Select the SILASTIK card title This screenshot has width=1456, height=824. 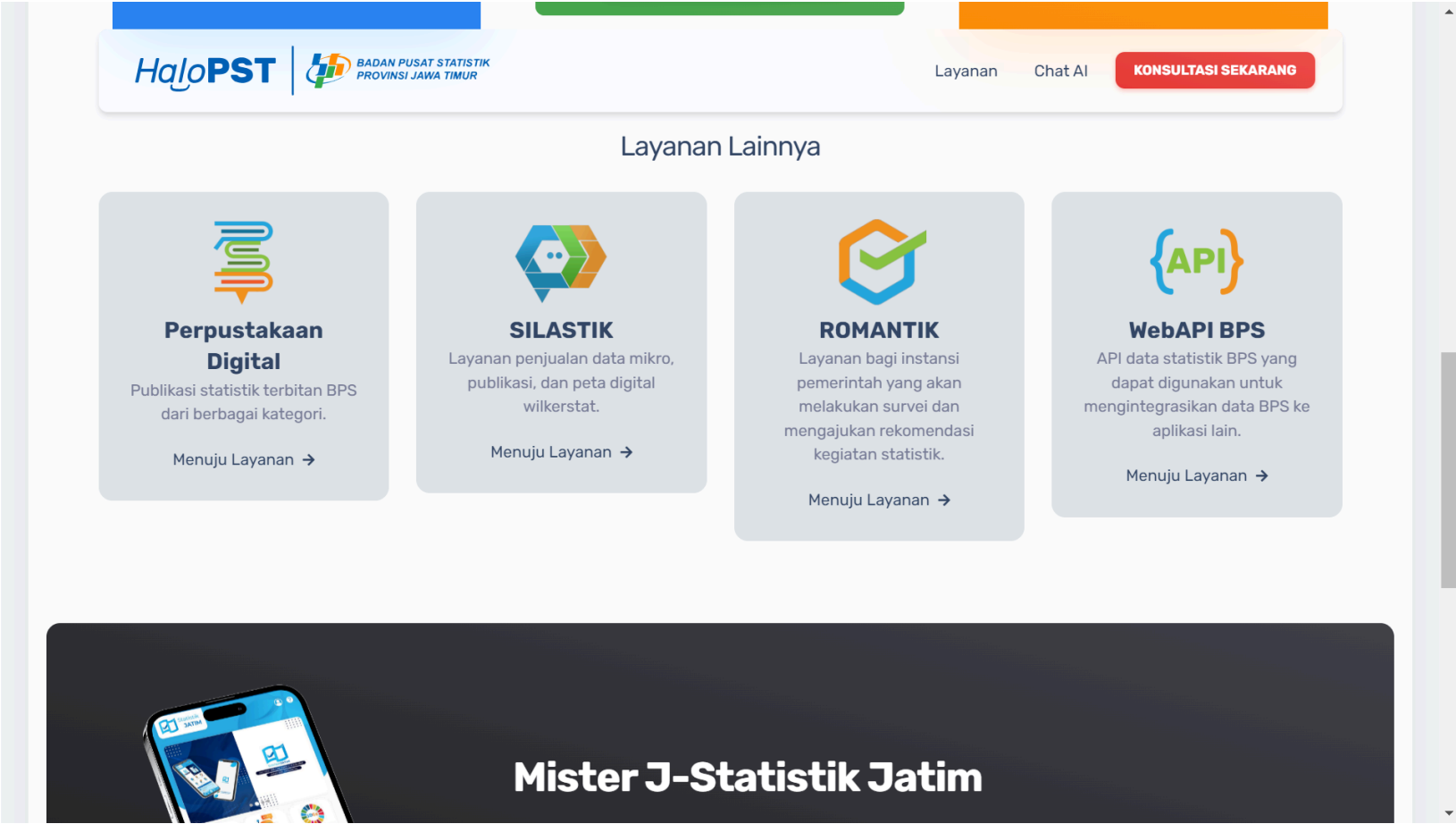[561, 331]
